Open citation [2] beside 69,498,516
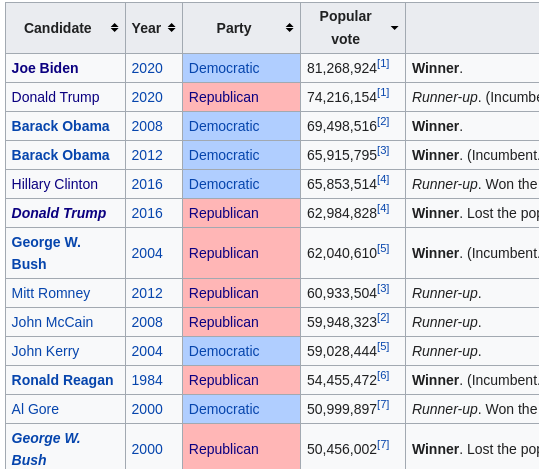The height and width of the screenshot is (469, 539). click(x=383, y=122)
